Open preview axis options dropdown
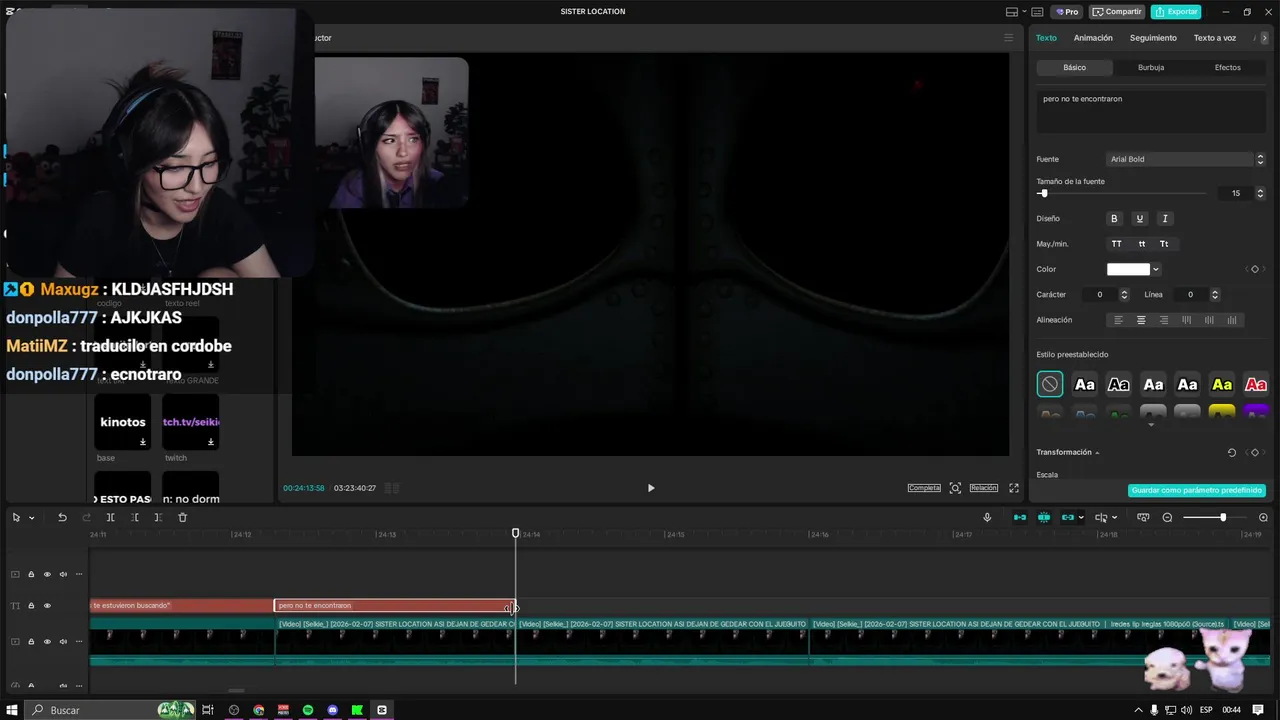 (x=1114, y=518)
